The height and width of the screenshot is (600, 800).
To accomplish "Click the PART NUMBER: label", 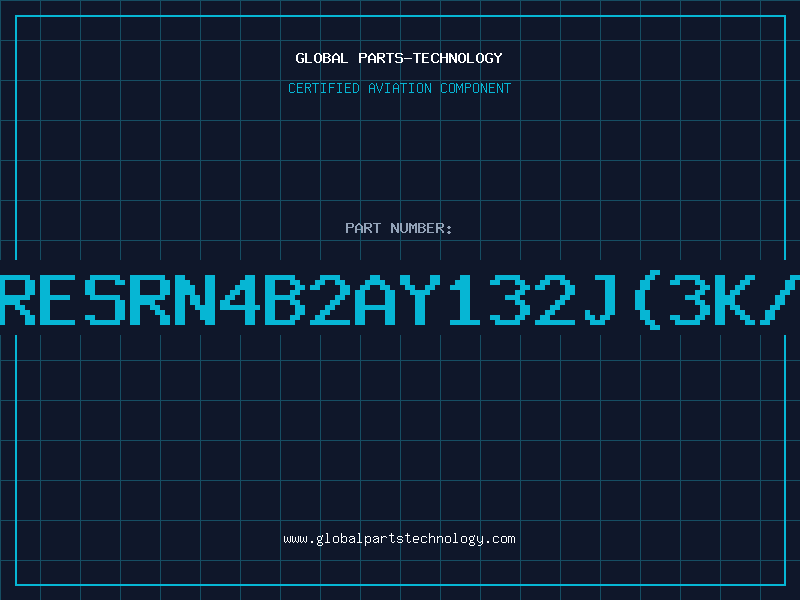I will tap(398, 228).
